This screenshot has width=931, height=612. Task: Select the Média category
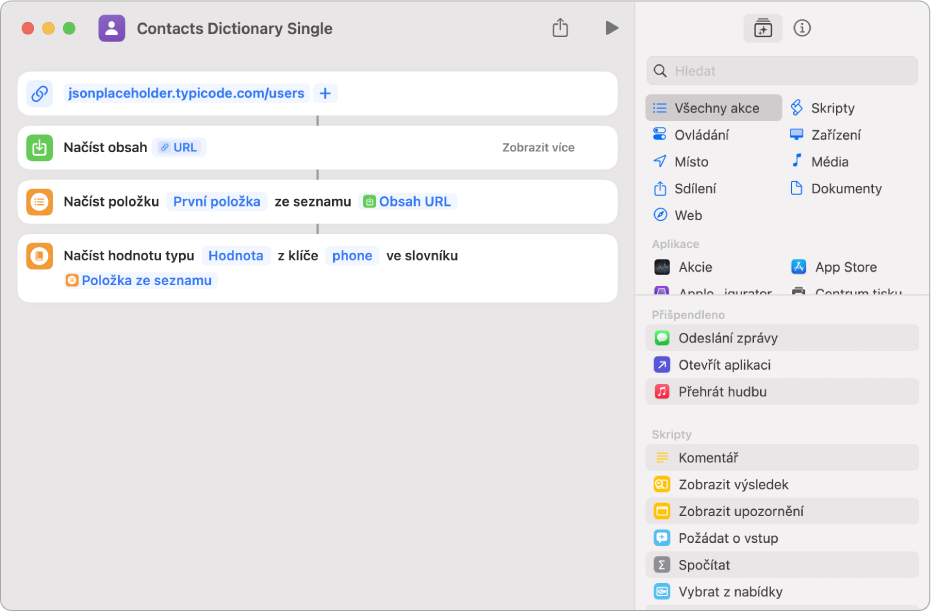[829, 161]
